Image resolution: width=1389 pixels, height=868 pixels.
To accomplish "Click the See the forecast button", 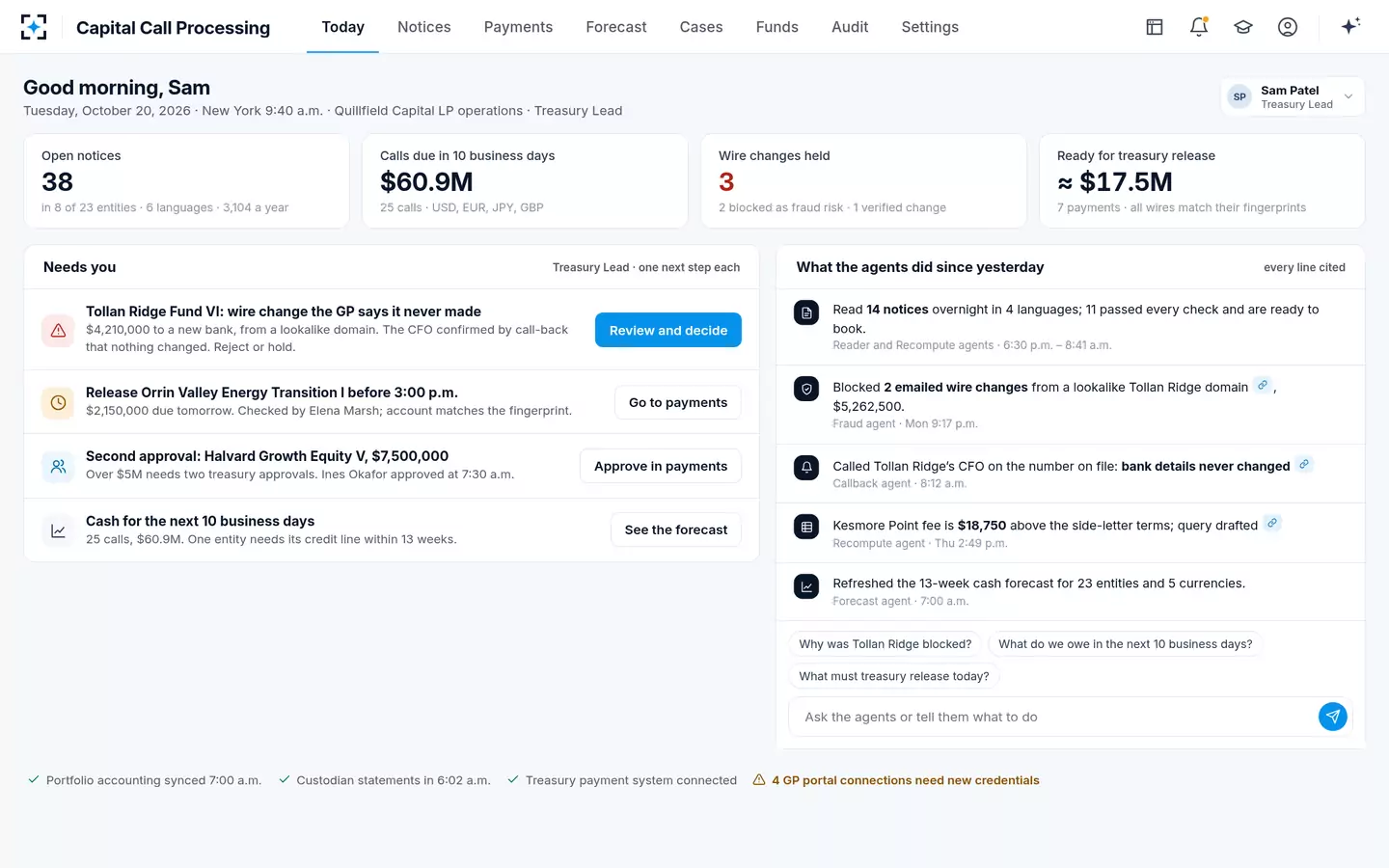I will 676,529.
